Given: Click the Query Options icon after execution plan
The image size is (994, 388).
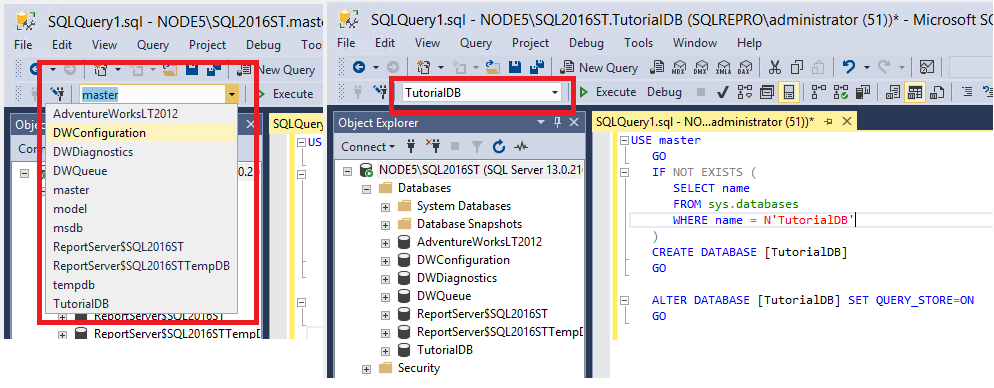Looking at the screenshot, I should 767,93.
